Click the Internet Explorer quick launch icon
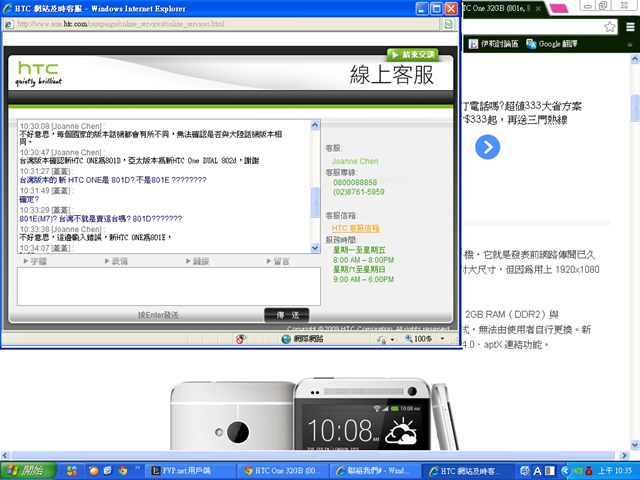Screen dimensions: 640x480 tap(108, 471)
